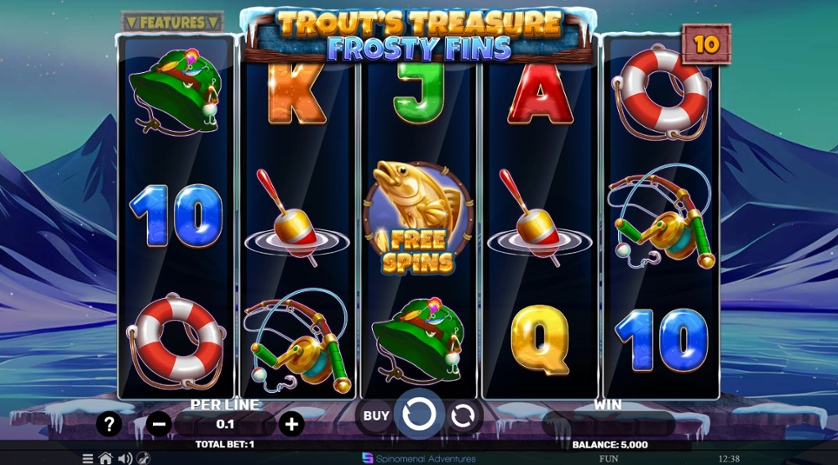Open the help question mark button
Screen dimensions: 838x465
click(x=109, y=424)
